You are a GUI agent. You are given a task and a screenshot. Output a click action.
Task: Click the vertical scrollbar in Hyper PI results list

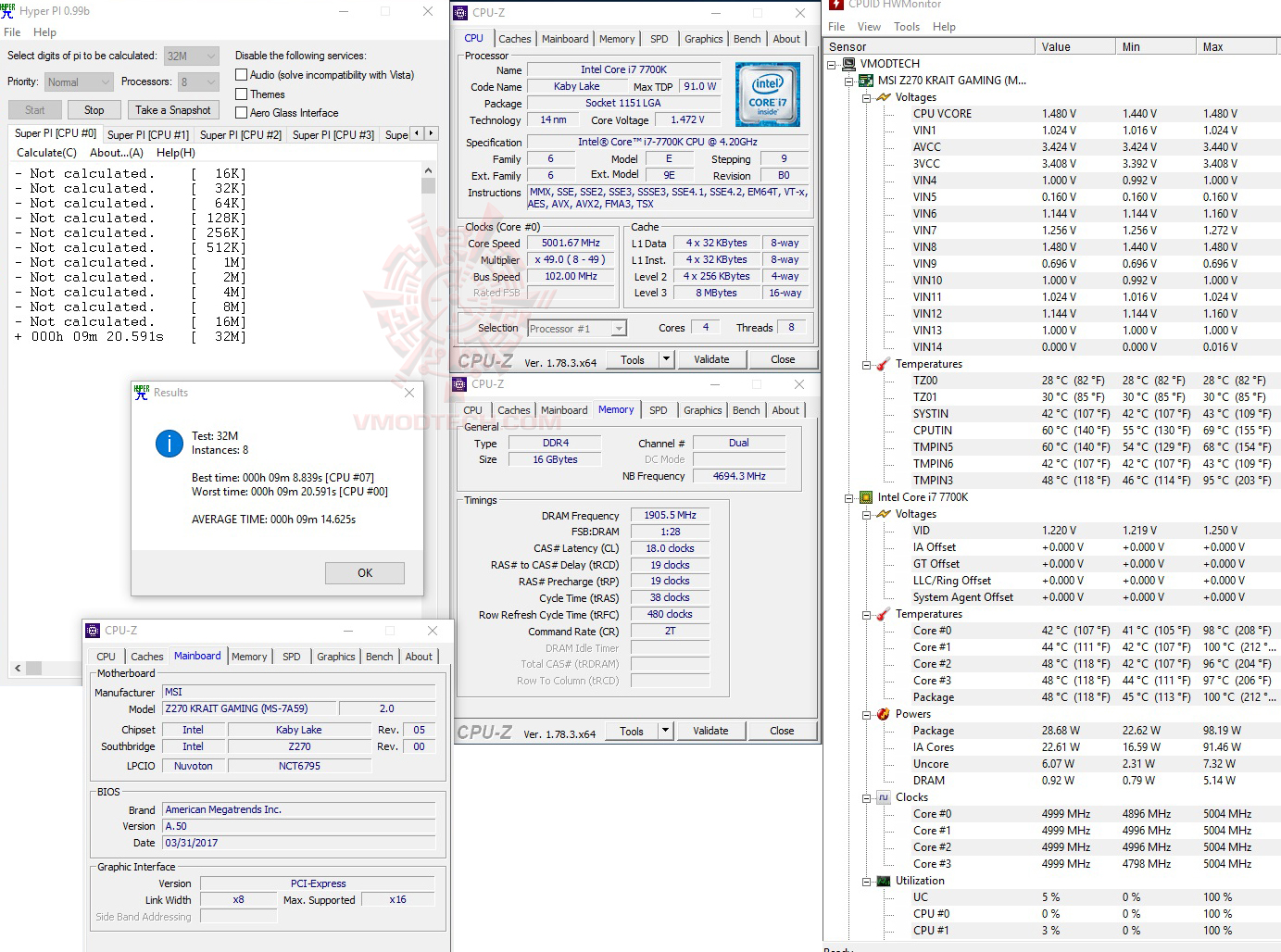tap(428, 185)
